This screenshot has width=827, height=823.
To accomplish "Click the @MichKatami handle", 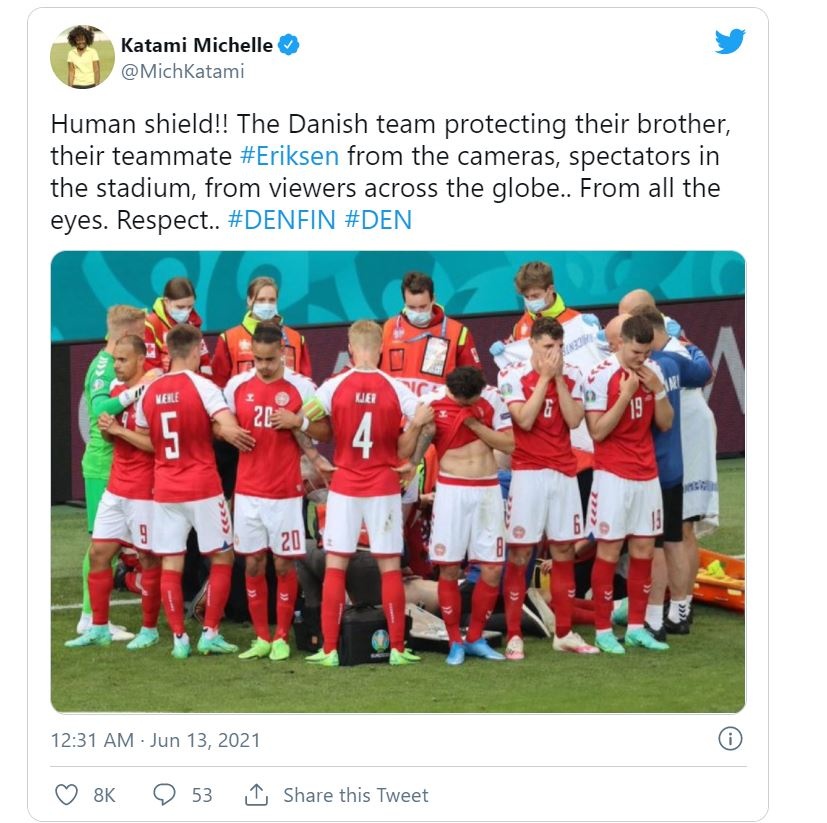I will (182, 71).
